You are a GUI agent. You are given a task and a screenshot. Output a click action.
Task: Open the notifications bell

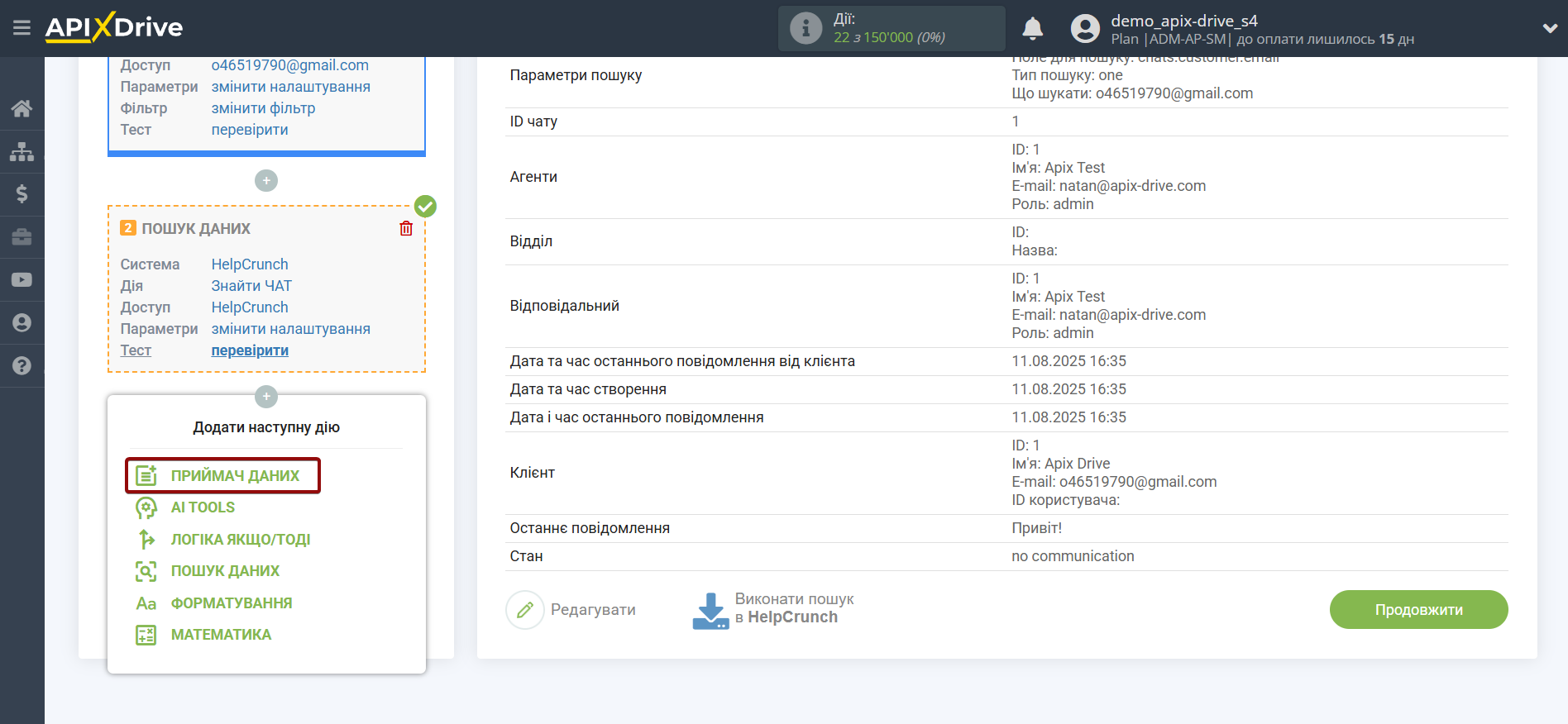pyautogui.click(x=1032, y=28)
